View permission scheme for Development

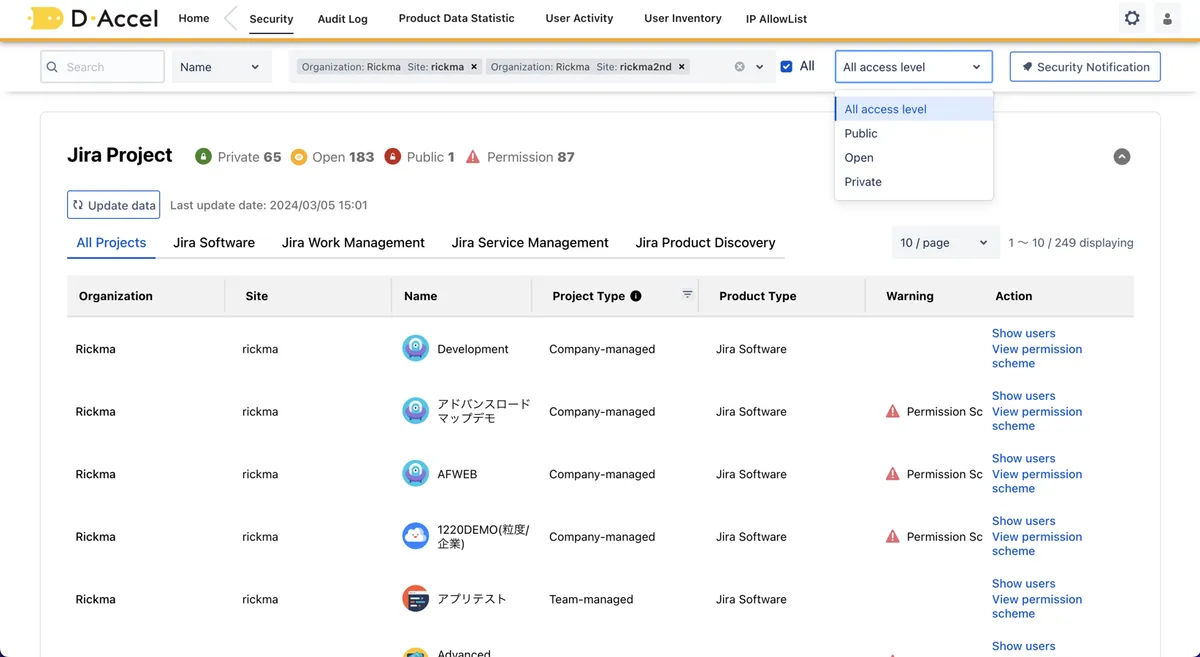coord(1037,356)
